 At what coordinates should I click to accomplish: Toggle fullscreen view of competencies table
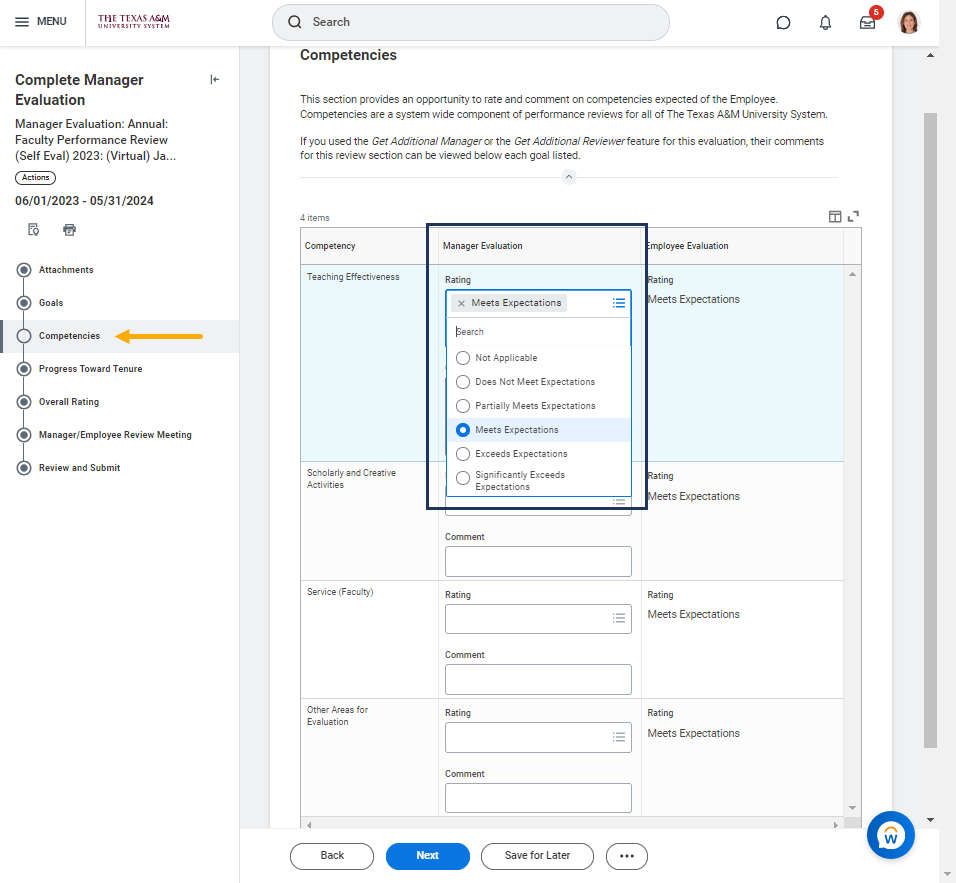(x=853, y=216)
